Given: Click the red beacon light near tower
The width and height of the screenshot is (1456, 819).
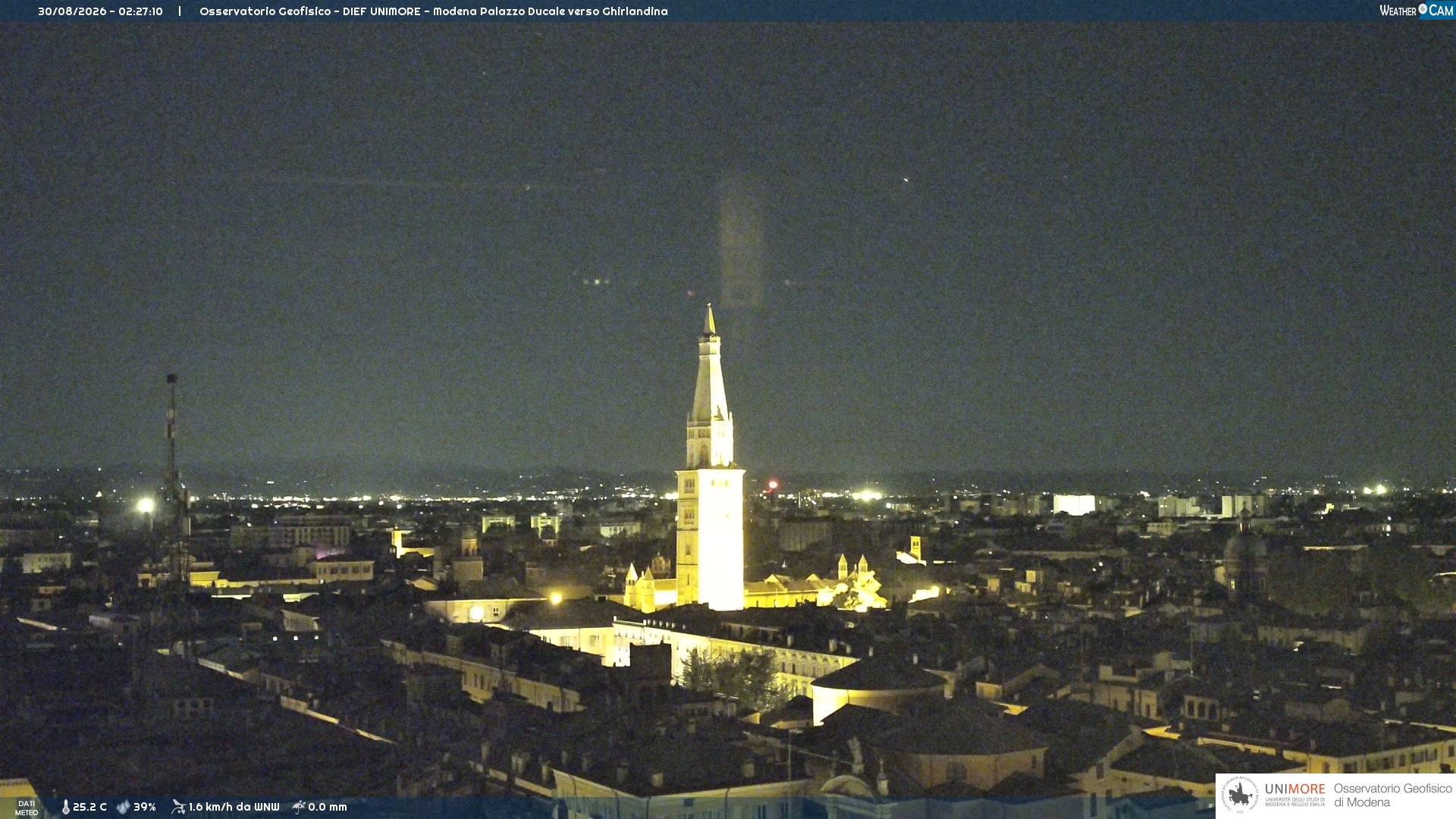Looking at the screenshot, I should point(773,484).
